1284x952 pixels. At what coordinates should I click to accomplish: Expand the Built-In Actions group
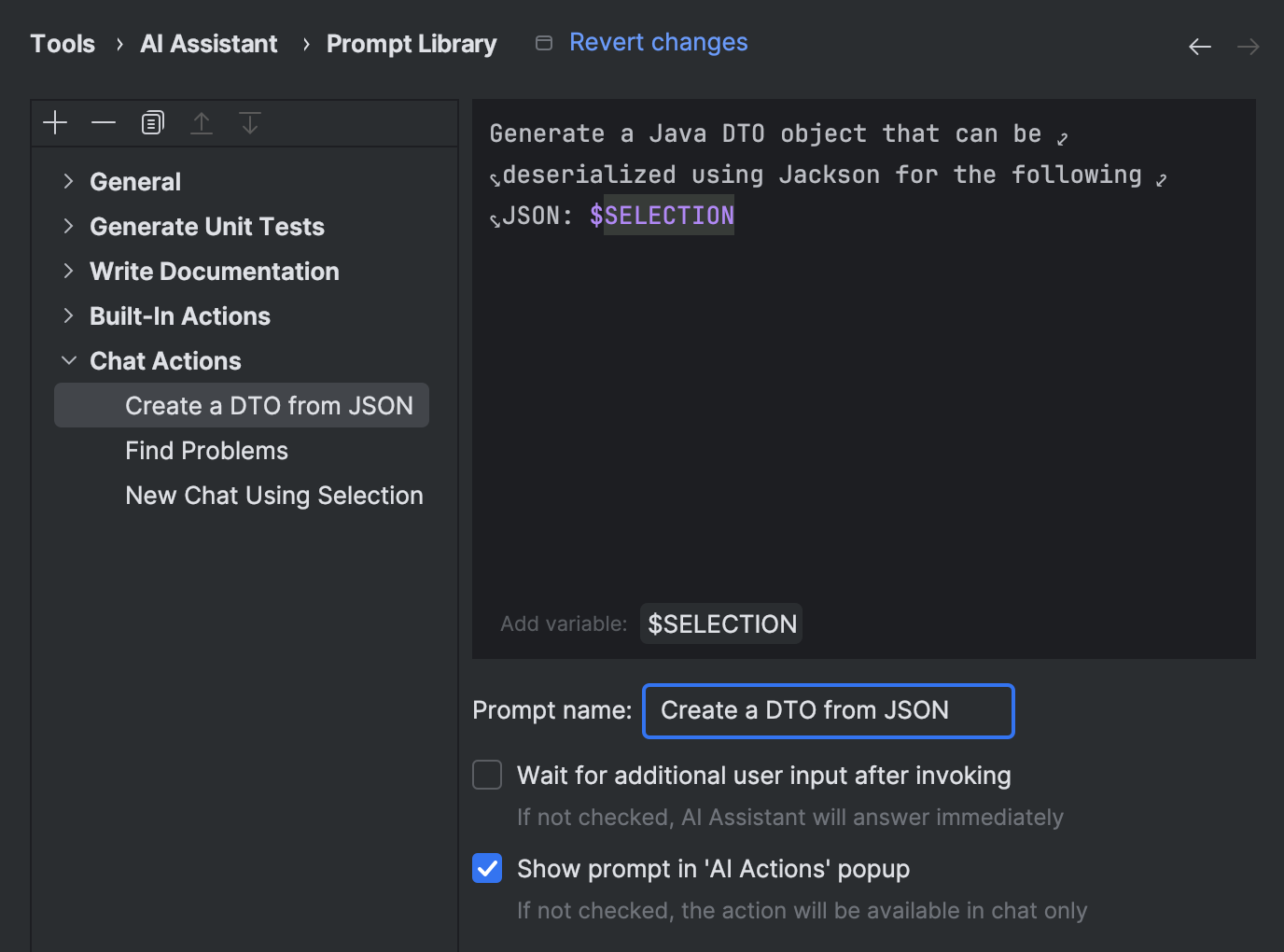point(68,315)
